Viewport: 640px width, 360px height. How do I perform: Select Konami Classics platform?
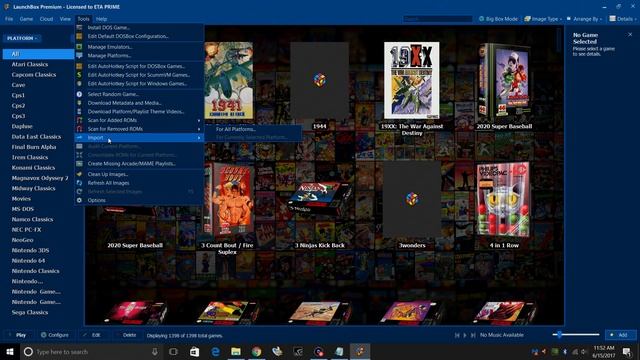33,168
